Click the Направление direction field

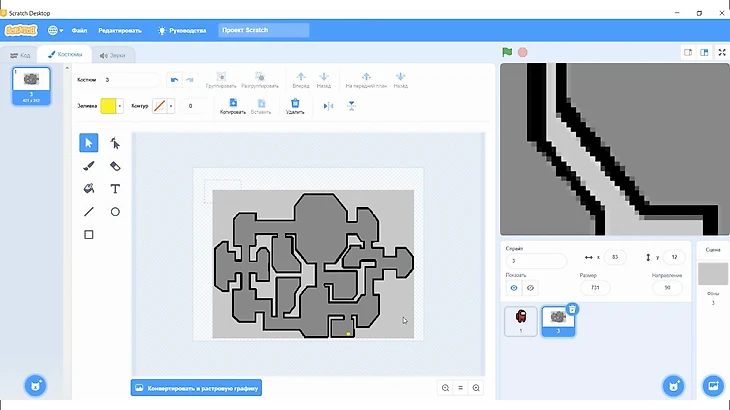pos(667,288)
